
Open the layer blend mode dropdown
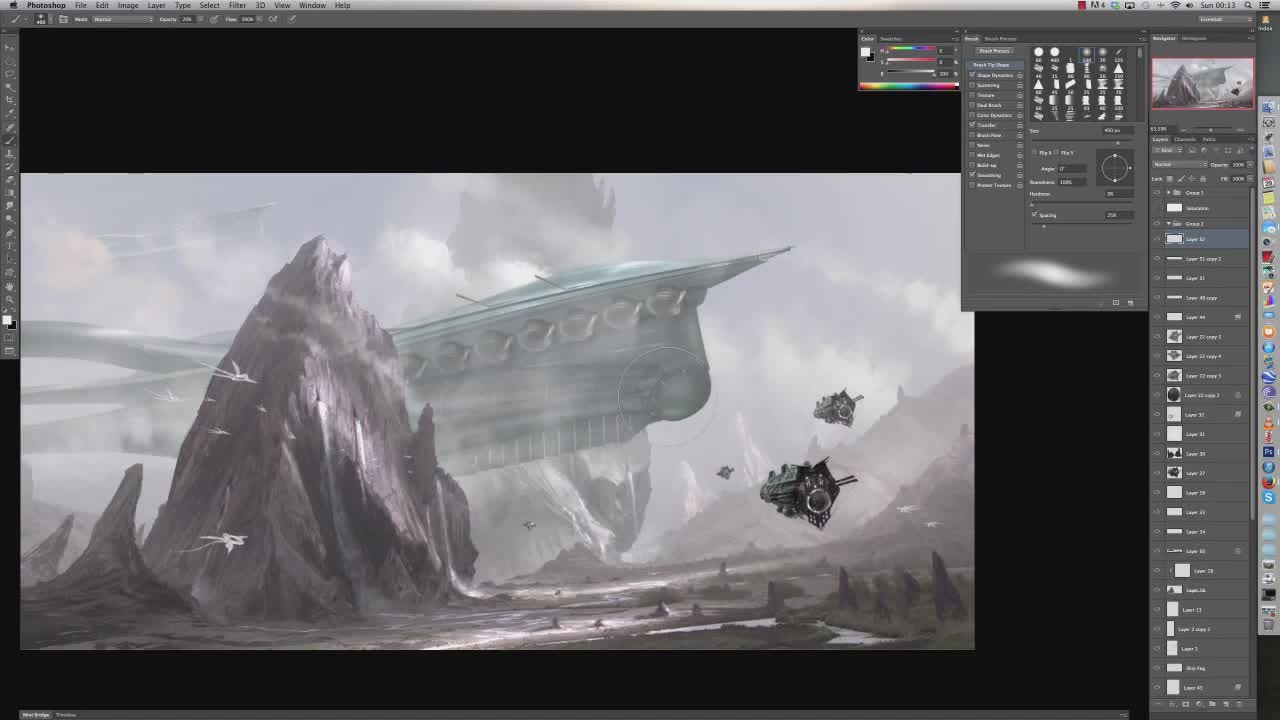1178,164
